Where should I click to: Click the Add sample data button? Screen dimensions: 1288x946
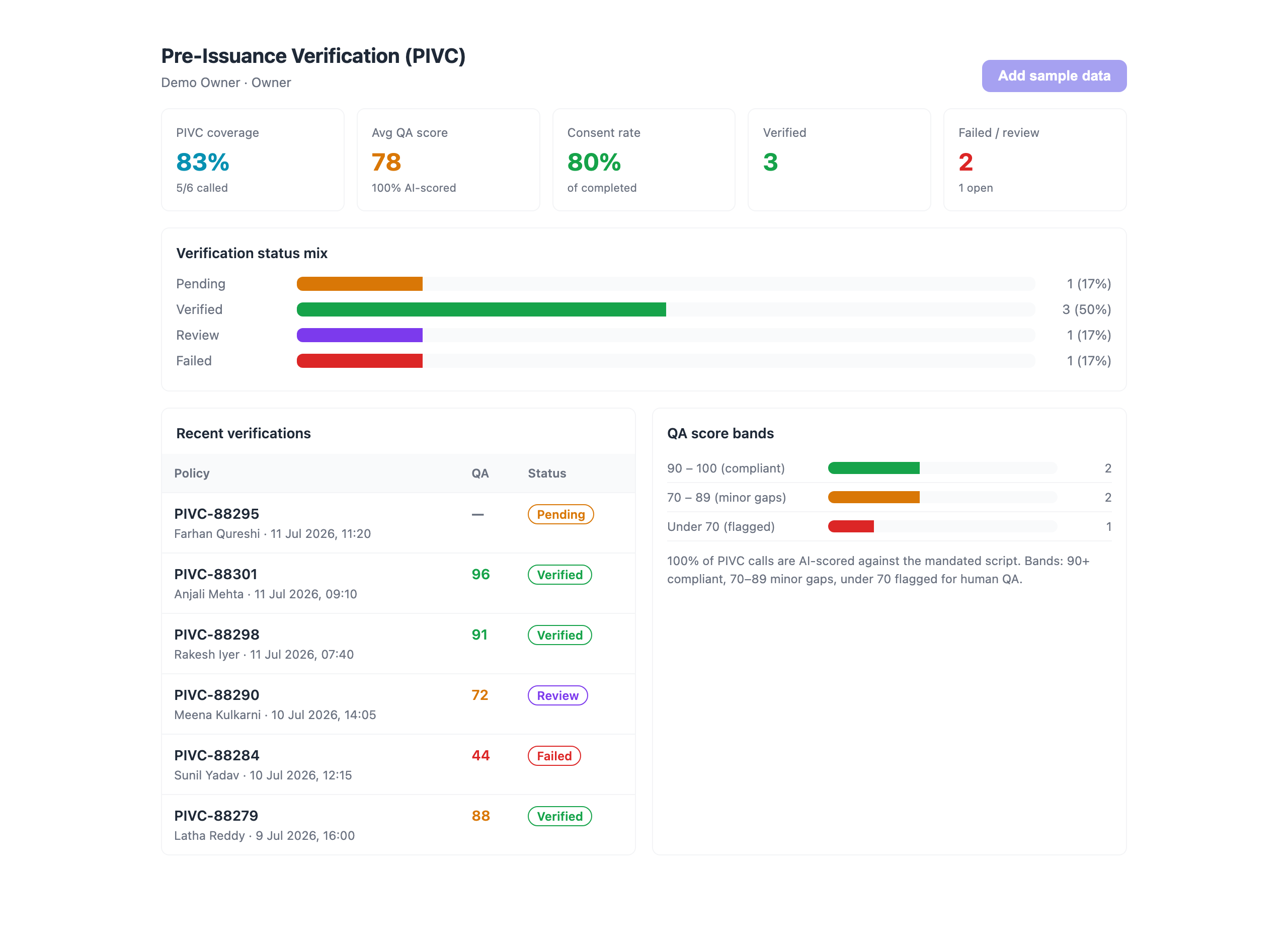[1054, 75]
